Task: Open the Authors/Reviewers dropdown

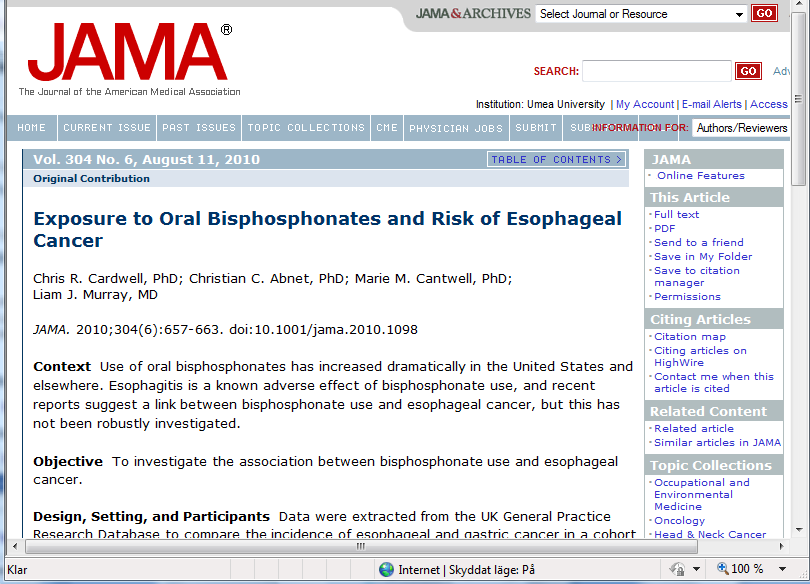Action: point(741,128)
